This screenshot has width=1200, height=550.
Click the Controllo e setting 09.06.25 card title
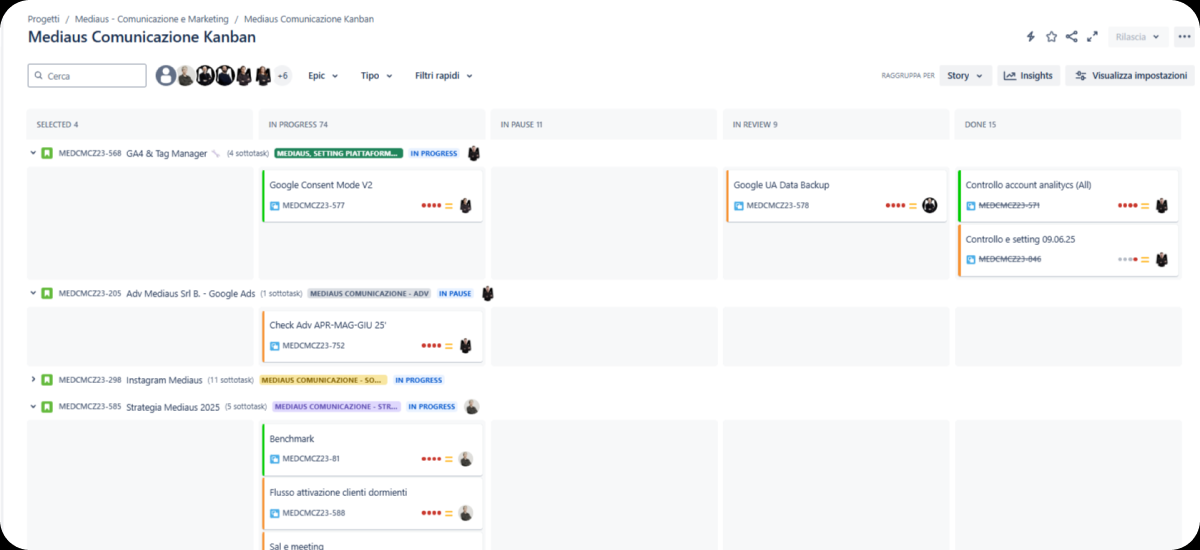(1020, 239)
